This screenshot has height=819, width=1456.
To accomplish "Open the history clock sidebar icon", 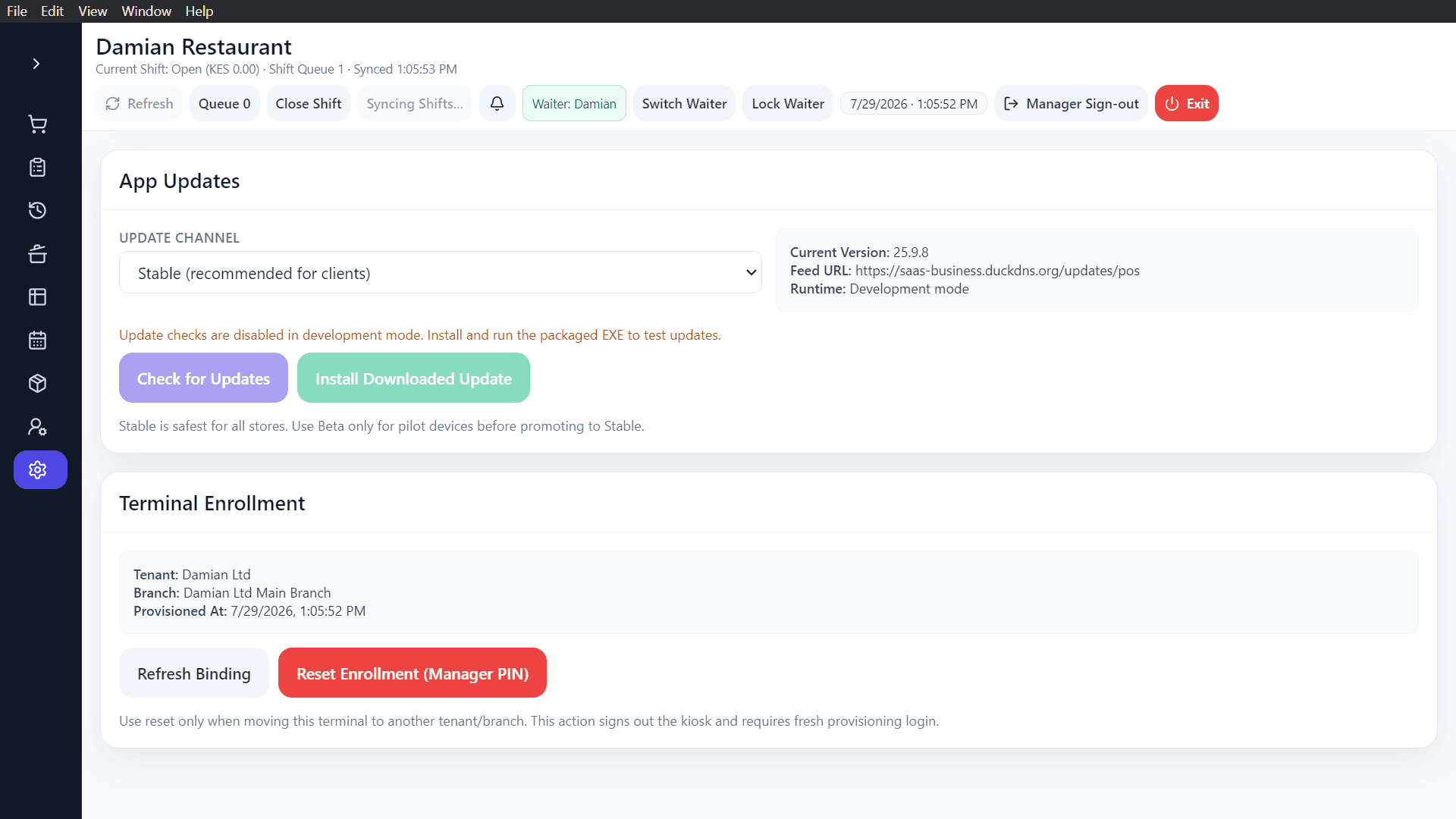I will (38, 211).
